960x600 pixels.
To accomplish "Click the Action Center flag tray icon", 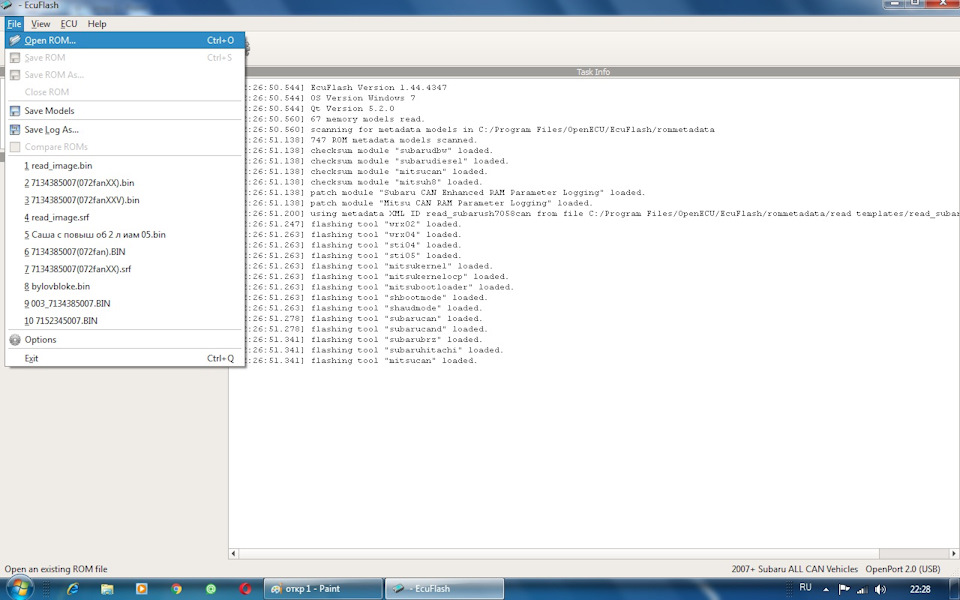I will (844, 589).
